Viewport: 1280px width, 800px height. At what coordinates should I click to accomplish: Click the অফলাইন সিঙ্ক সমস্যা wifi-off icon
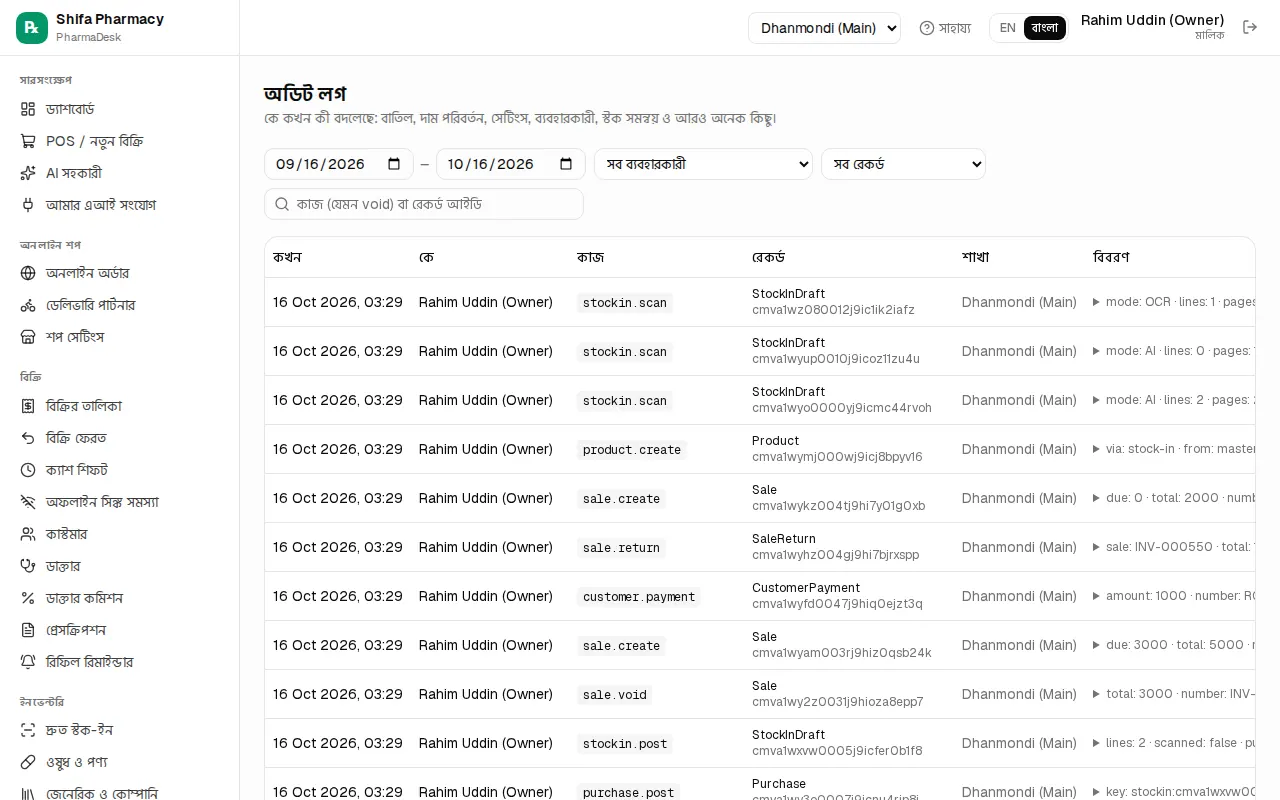pos(28,502)
